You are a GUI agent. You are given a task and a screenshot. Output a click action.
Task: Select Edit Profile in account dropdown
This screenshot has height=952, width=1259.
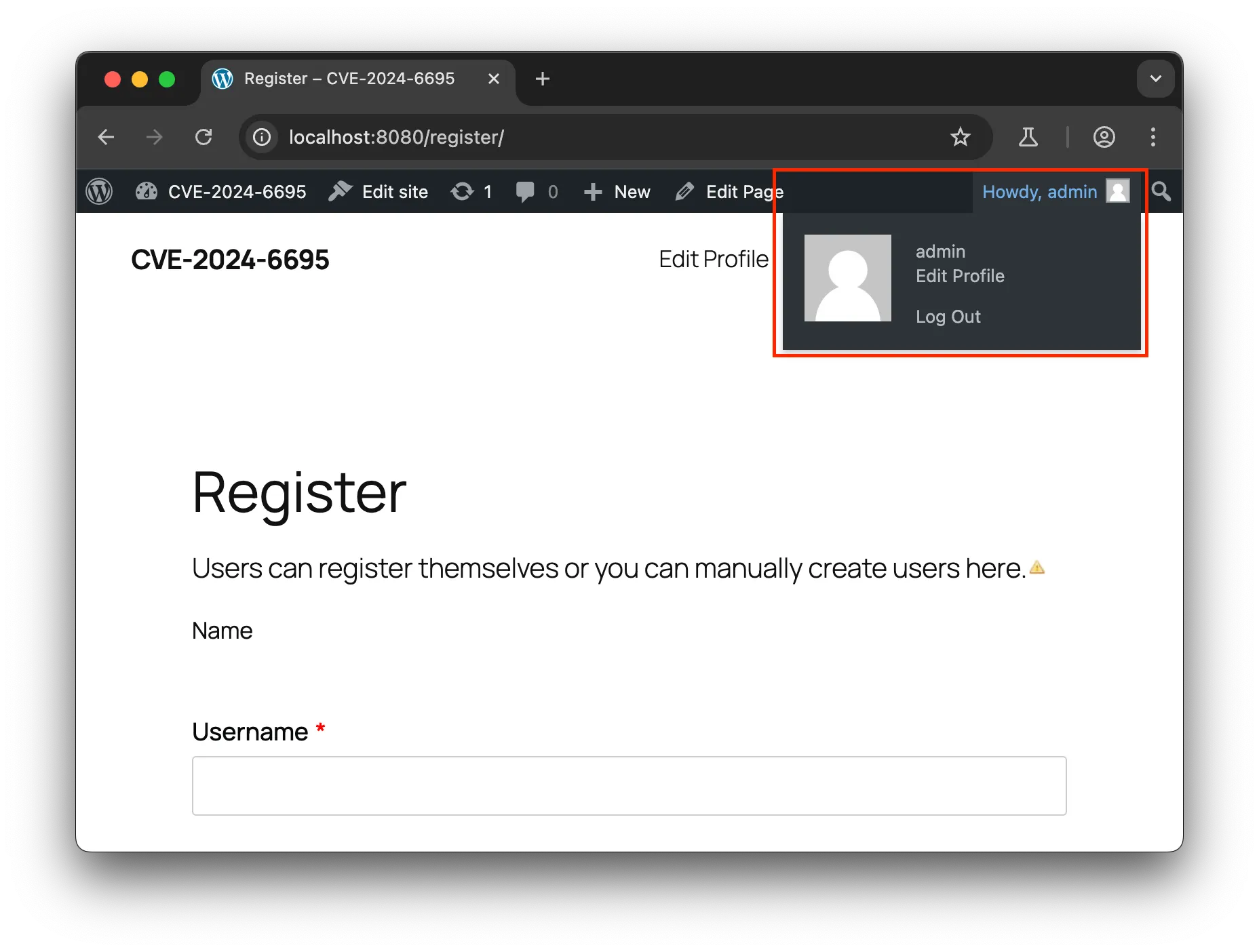(x=960, y=276)
